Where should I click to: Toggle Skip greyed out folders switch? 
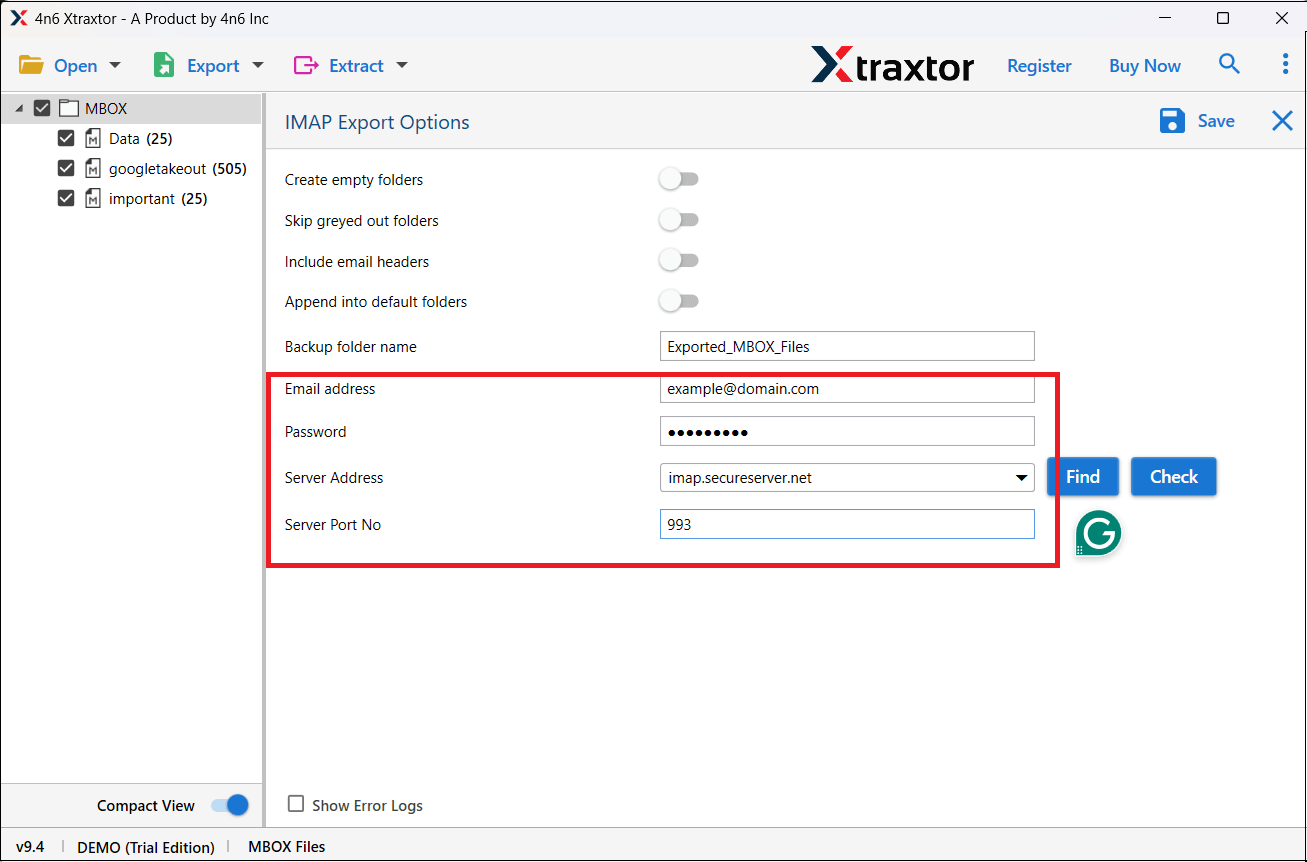pos(678,220)
